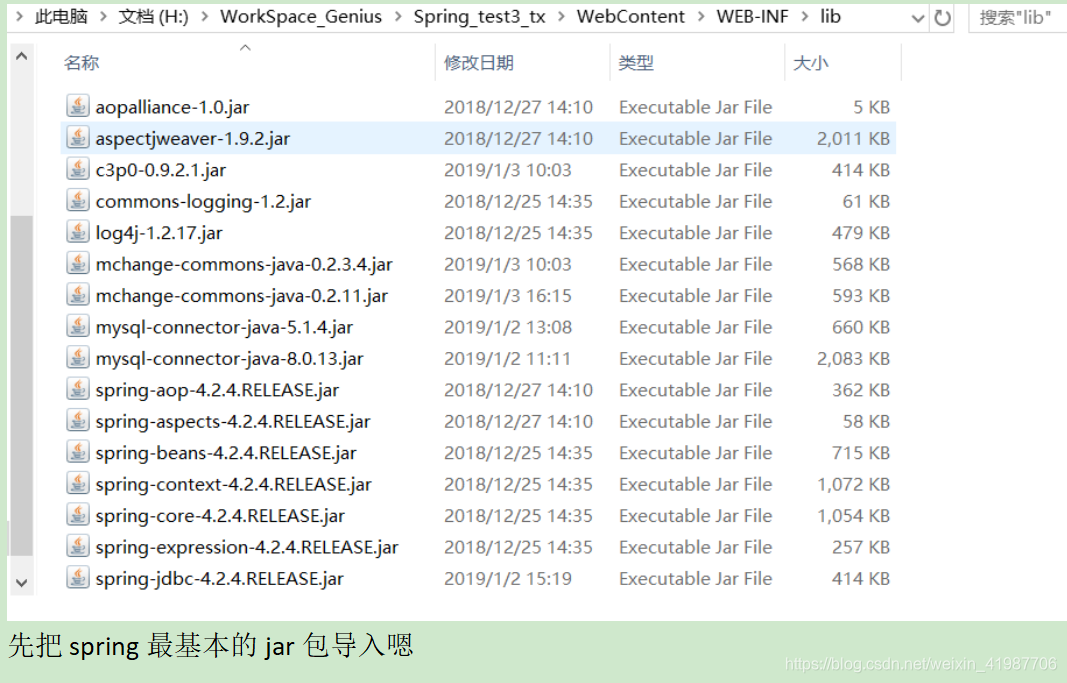Screen dimensions: 1067x683
Task: Click the mysql-connector-java-8.0.13.jar icon
Action: pyautogui.click(x=78, y=358)
